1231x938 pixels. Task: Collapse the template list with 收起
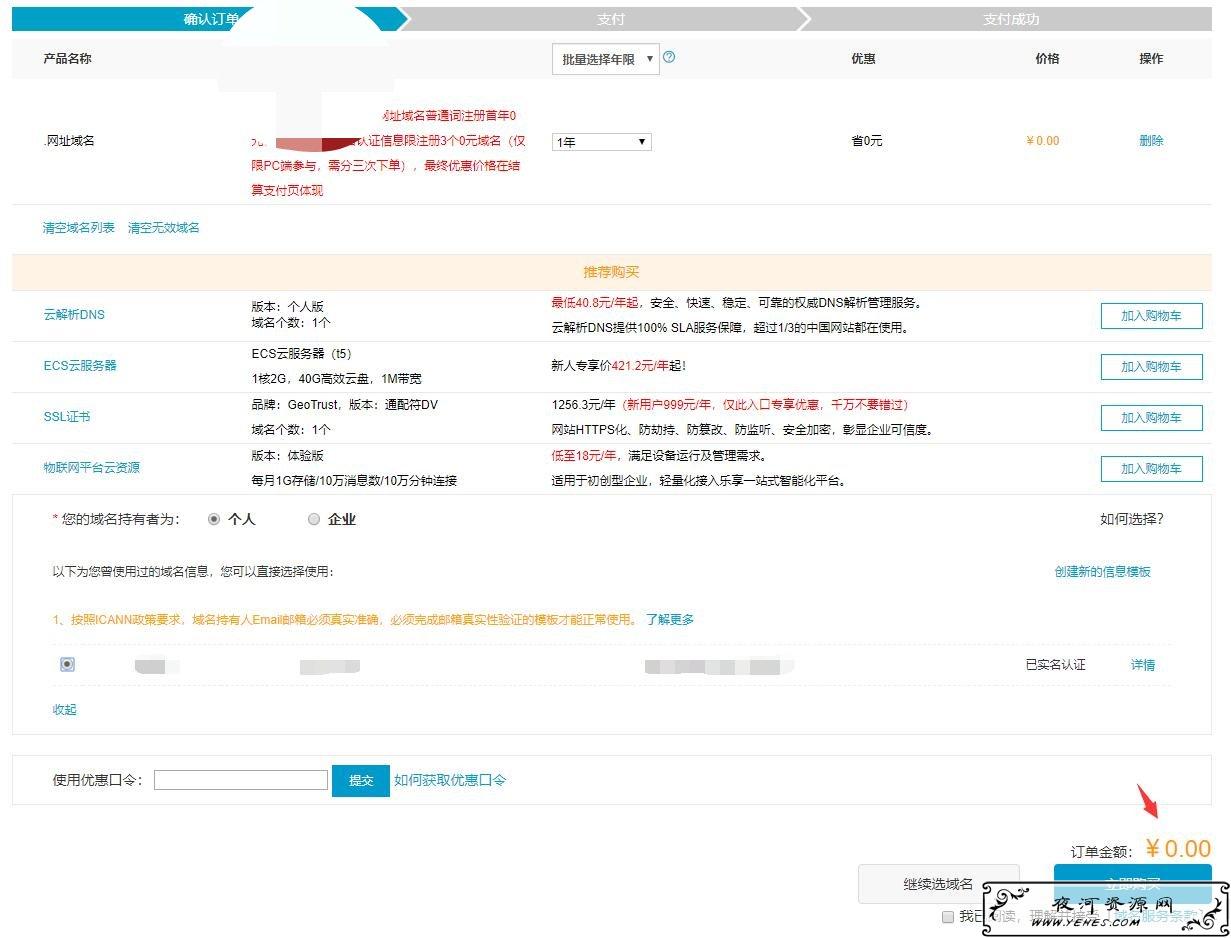(x=65, y=710)
